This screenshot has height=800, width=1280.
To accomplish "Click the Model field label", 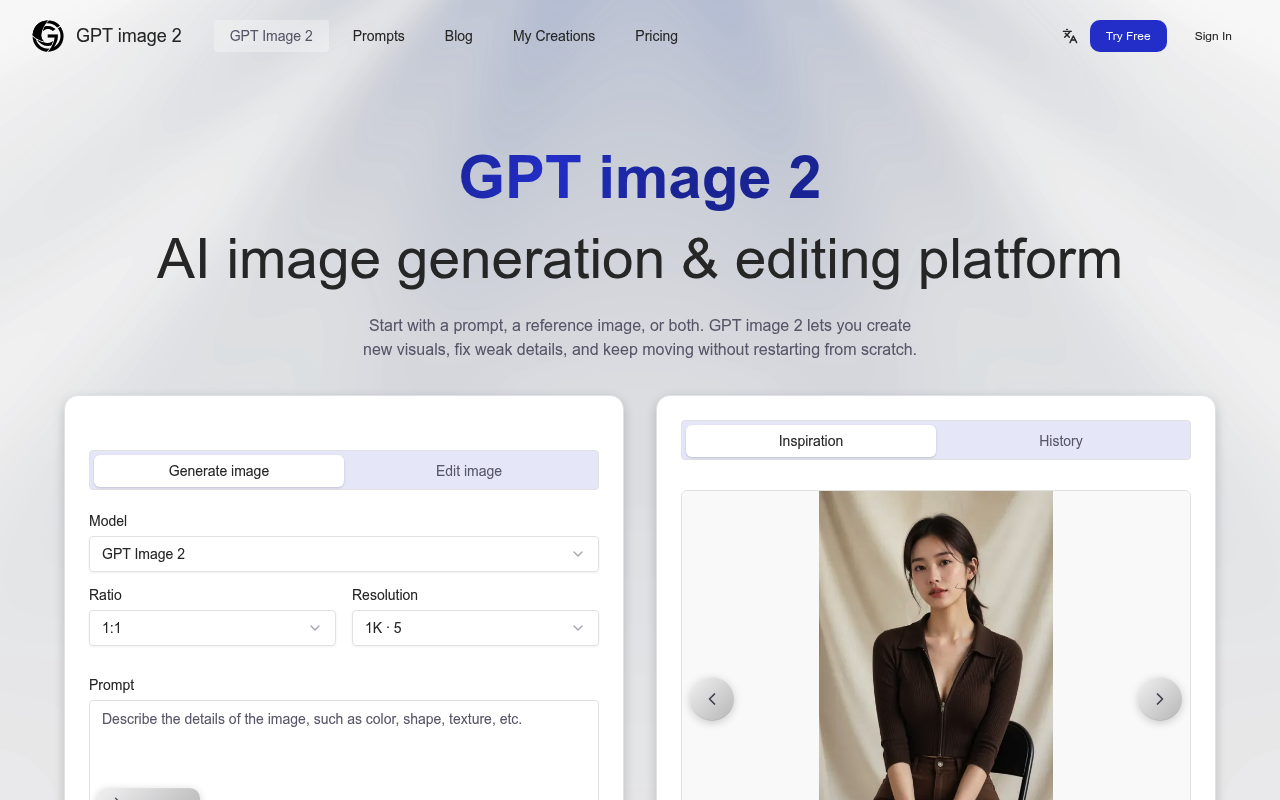I will 108,521.
